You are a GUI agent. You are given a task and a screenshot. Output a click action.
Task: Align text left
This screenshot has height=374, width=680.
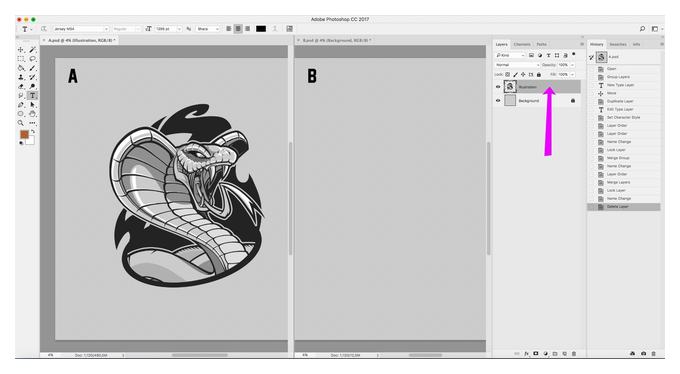tap(229, 29)
